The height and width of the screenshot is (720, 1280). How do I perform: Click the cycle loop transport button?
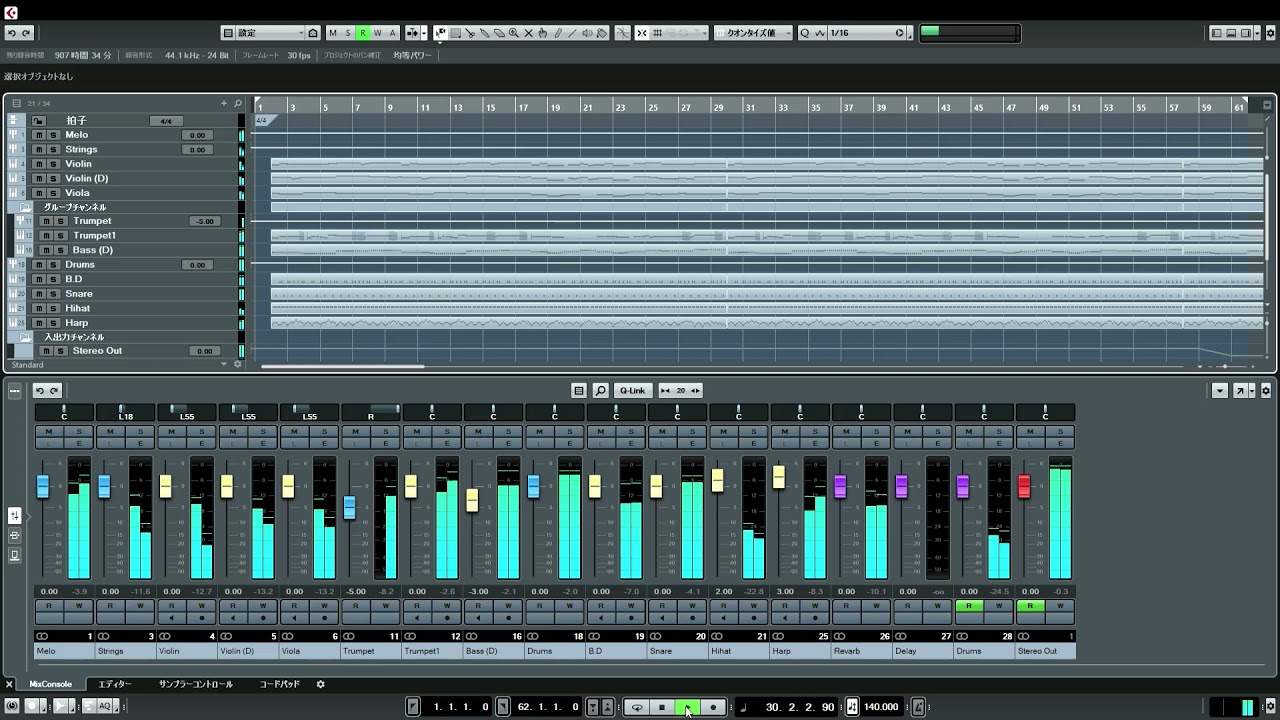pos(637,707)
